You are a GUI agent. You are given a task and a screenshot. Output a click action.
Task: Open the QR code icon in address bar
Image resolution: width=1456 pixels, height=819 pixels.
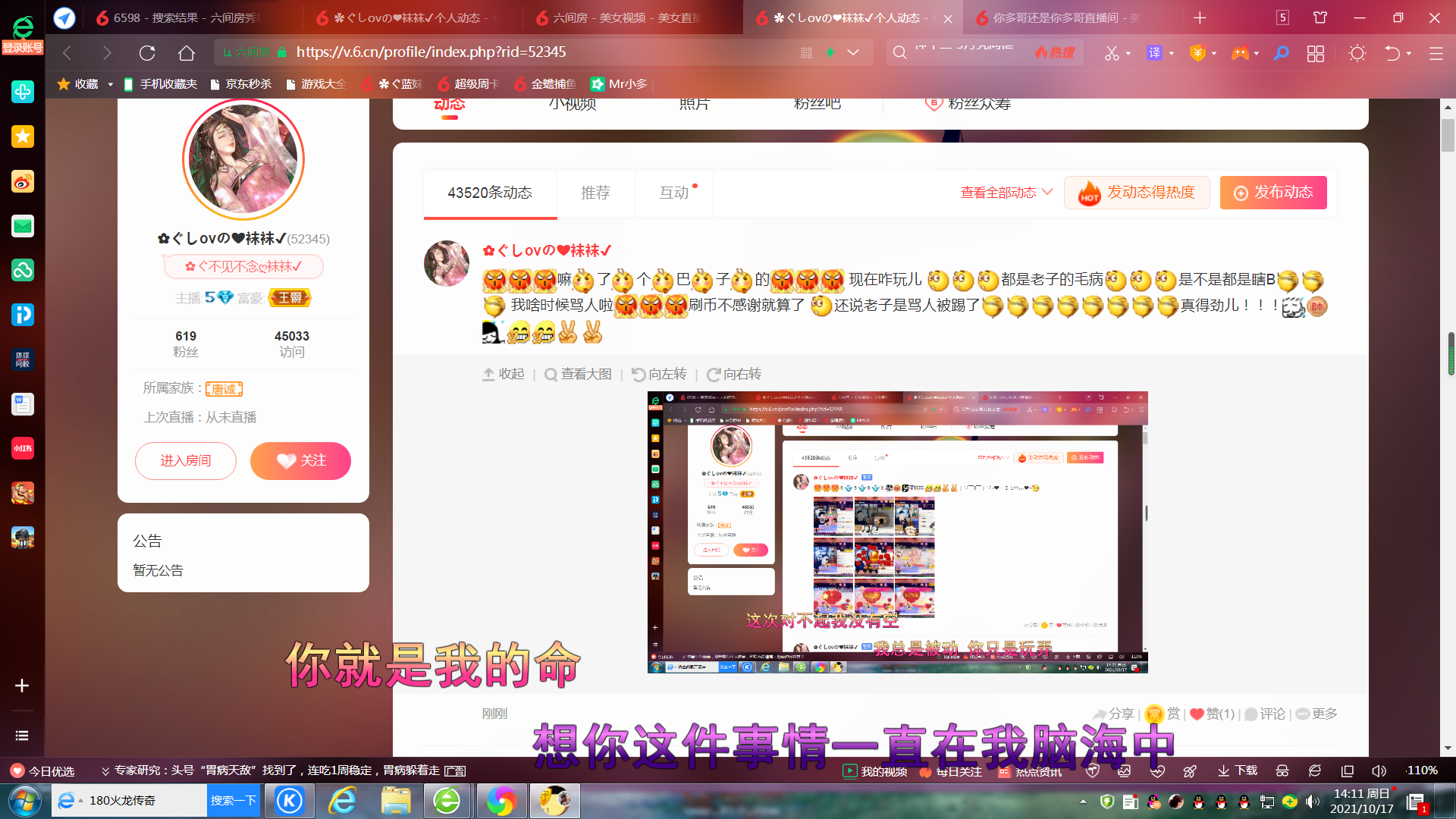coord(806,52)
